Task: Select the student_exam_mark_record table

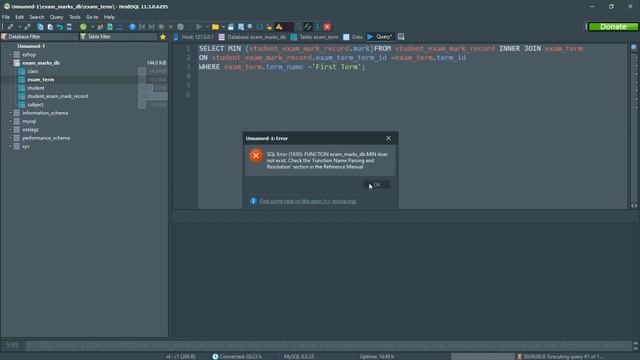Action: point(58,96)
